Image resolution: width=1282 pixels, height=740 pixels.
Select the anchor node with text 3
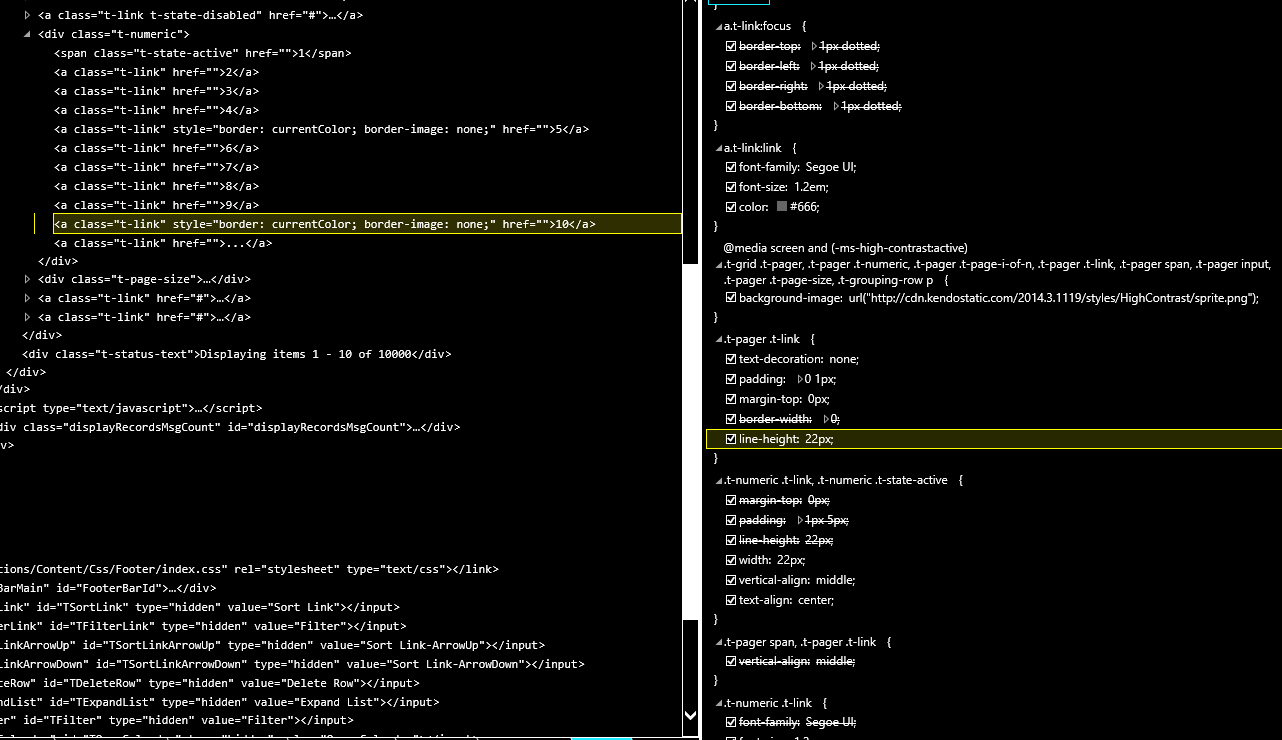tap(157, 91)
